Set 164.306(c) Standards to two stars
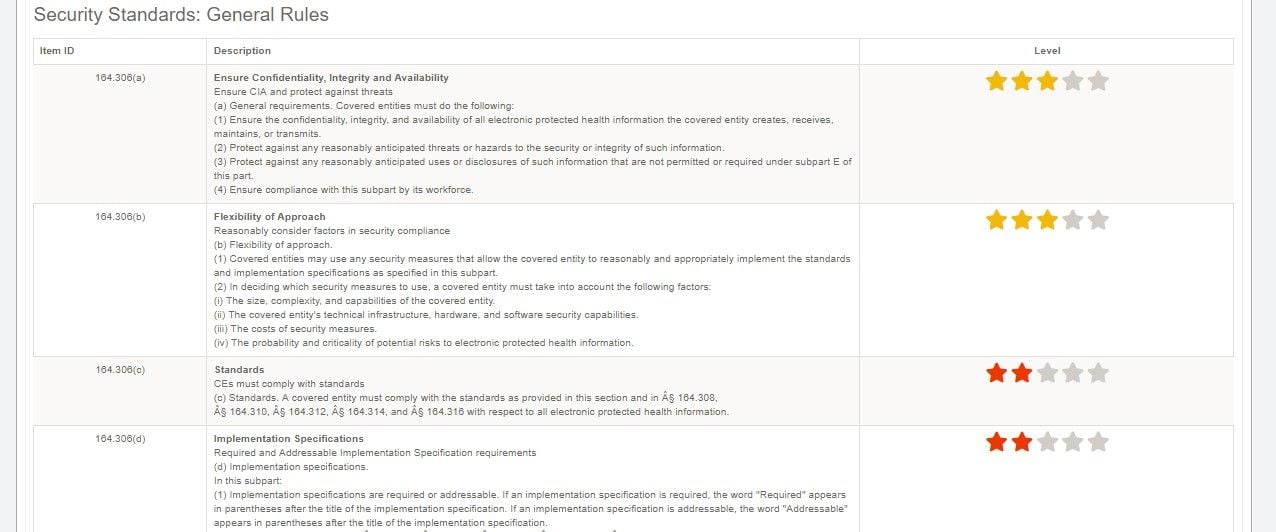 (x=1021, y=373)
